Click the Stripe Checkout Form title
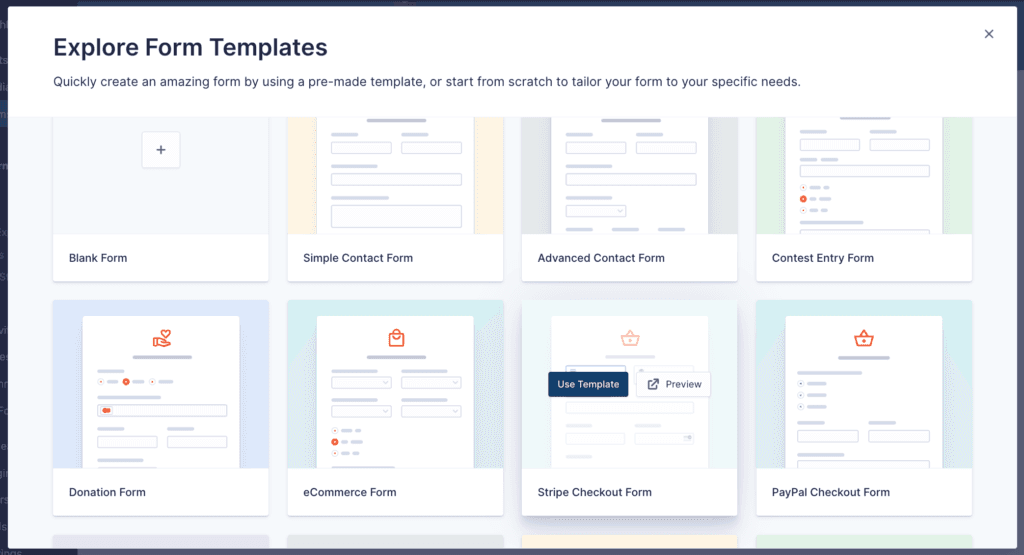The height and width of the screenshot is (555, 1024). 594,492
